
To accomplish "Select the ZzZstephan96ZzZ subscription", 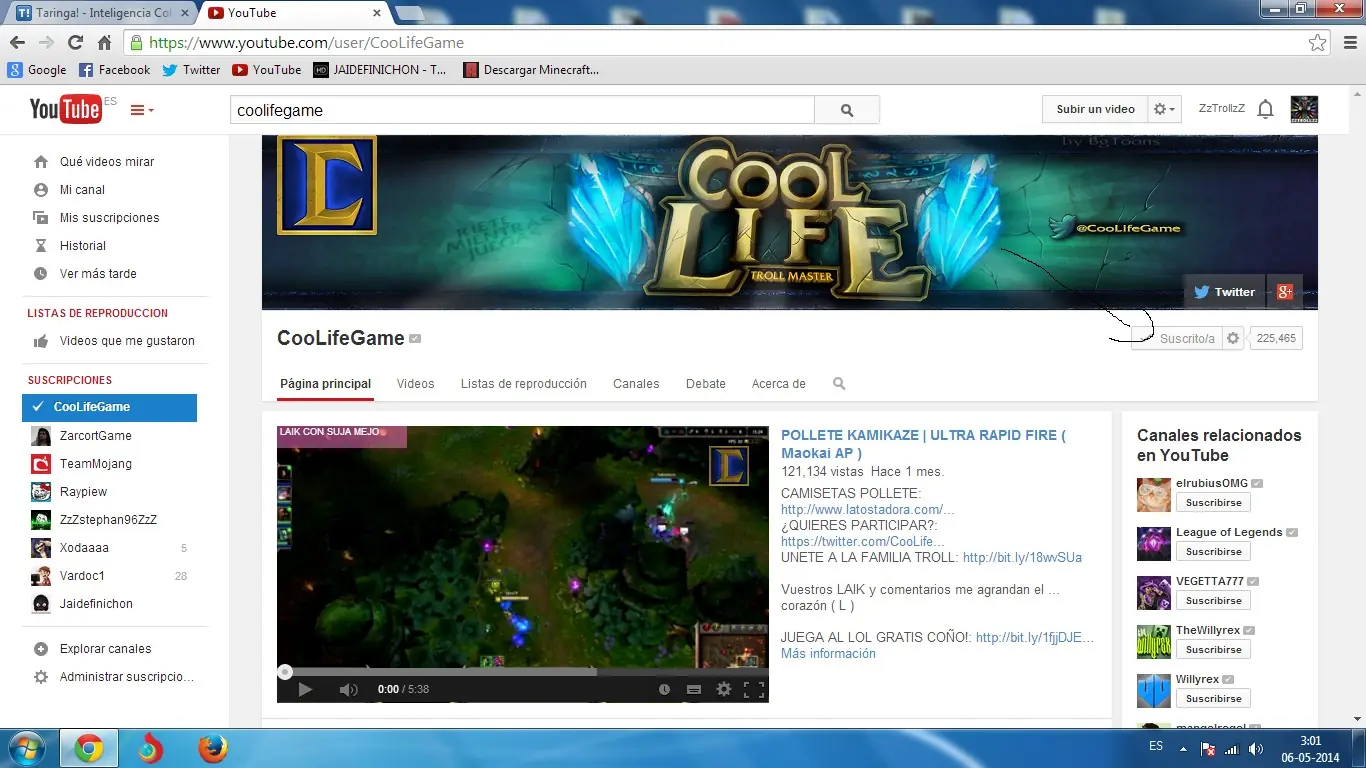I will pyautogui.click(x=109, y=520).
